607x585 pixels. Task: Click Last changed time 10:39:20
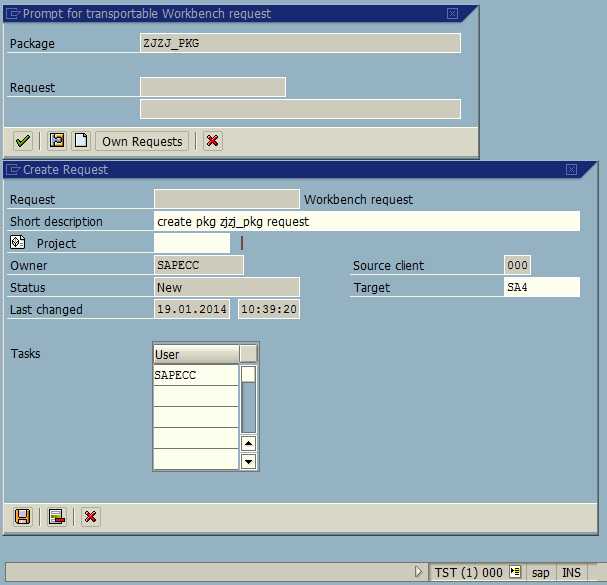(x=269, y=309)
